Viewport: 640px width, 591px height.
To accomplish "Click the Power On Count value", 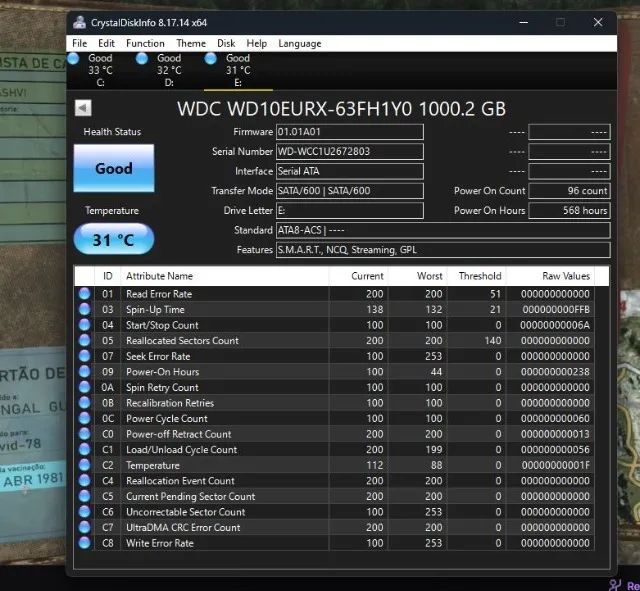I will [569, 191].
